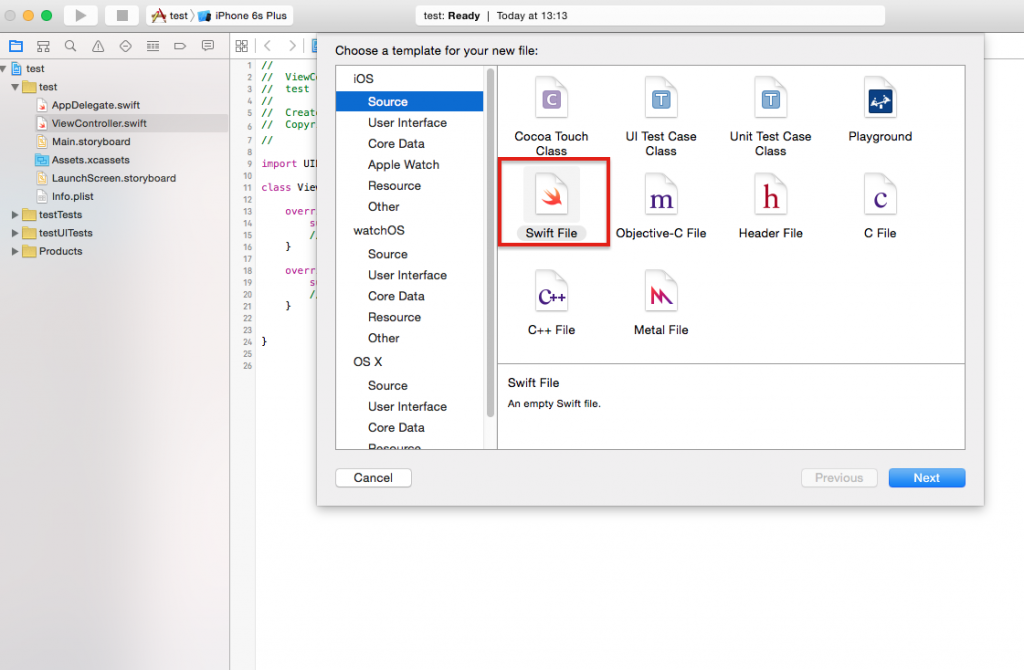Choose the UI Test Case Class template
The height and width of the screenshot is (670, 1024).
pos(660,100)
